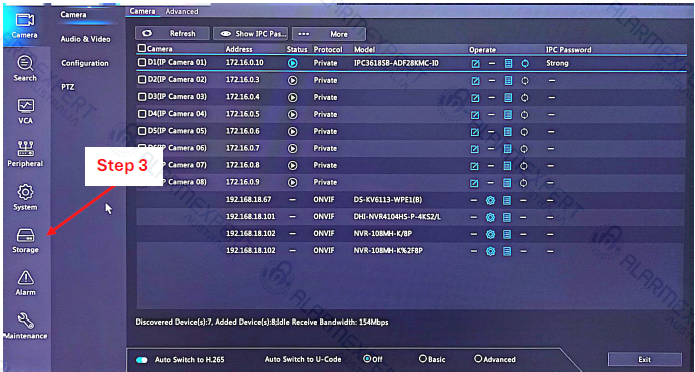The image size is (695, 372).
Task: Check the D4(IP Camera 04) checkbox
Action: point(142,114)
